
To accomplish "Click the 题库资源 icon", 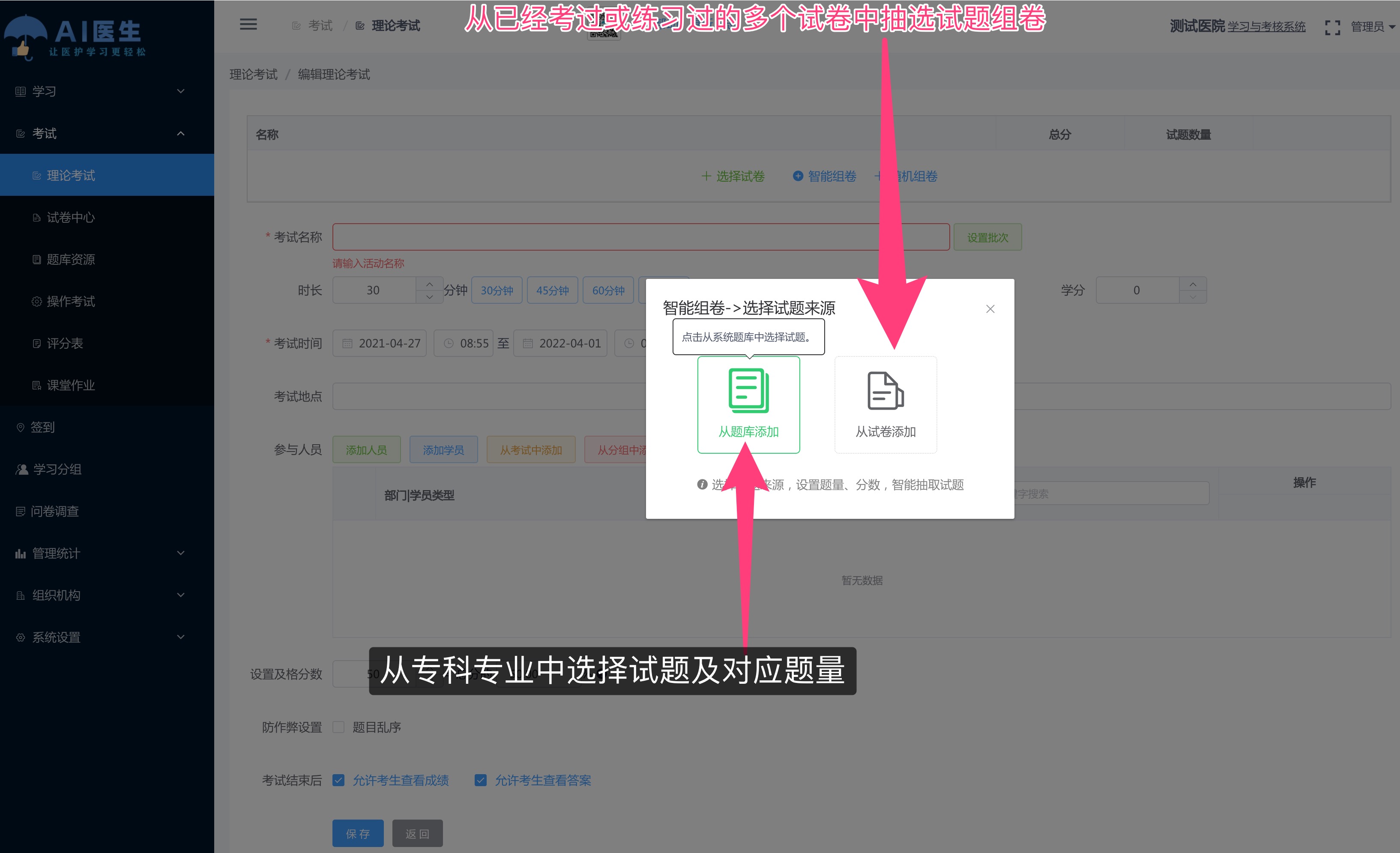I will (36, 260).
